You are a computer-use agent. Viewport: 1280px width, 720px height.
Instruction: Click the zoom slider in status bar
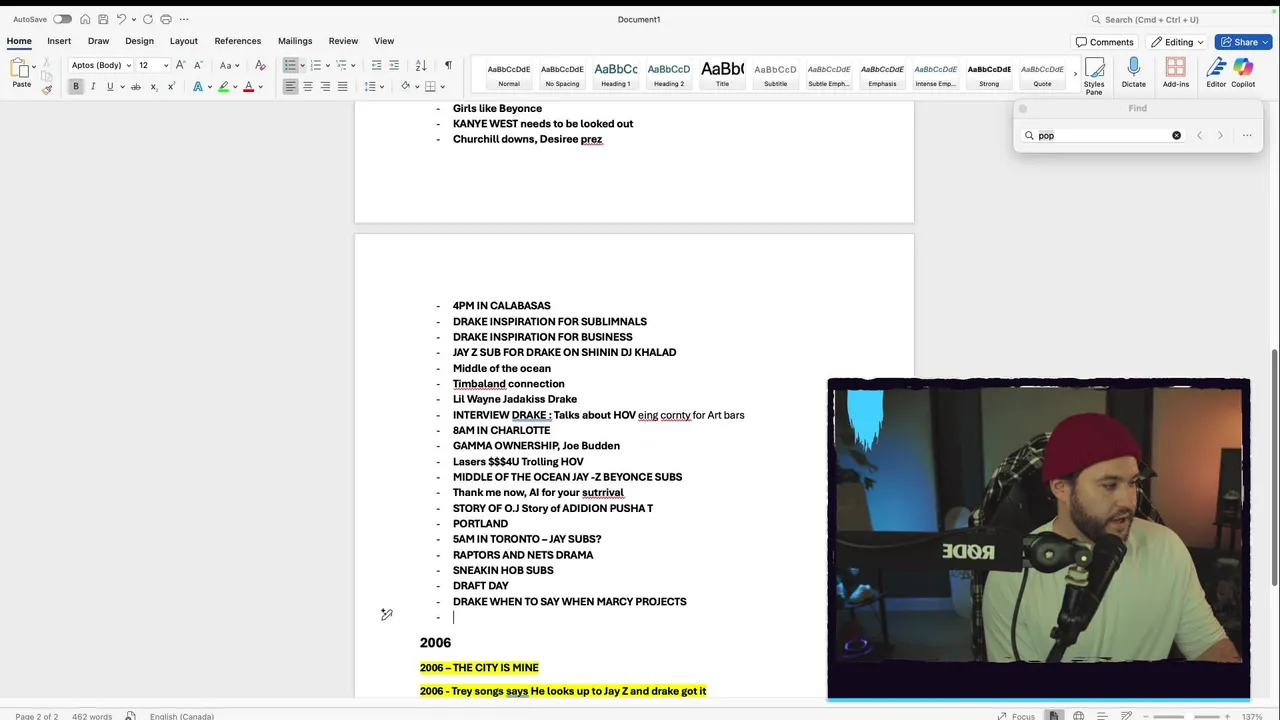pyautogui.click(x=1186, y=716)
